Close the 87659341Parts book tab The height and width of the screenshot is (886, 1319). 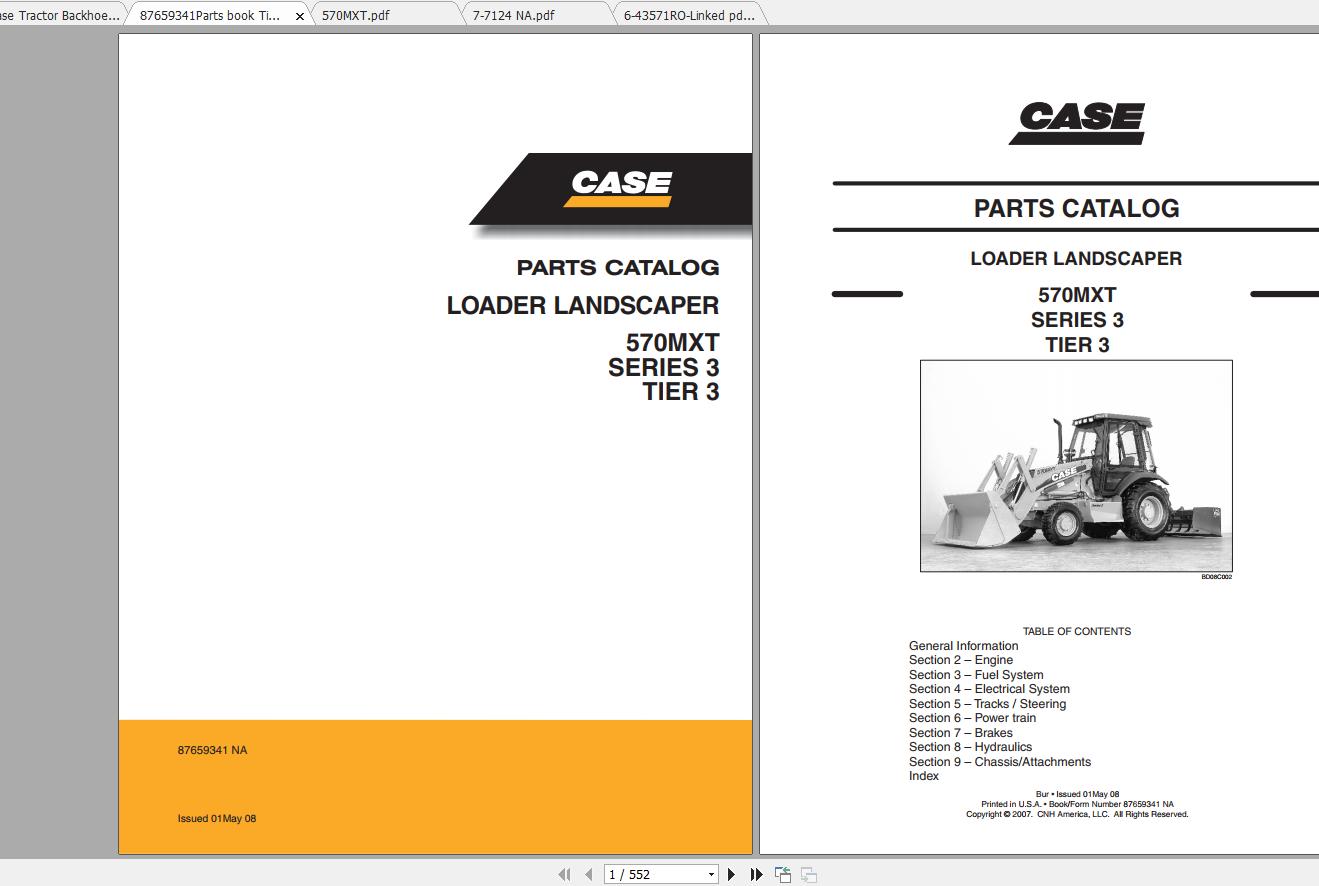299,16
